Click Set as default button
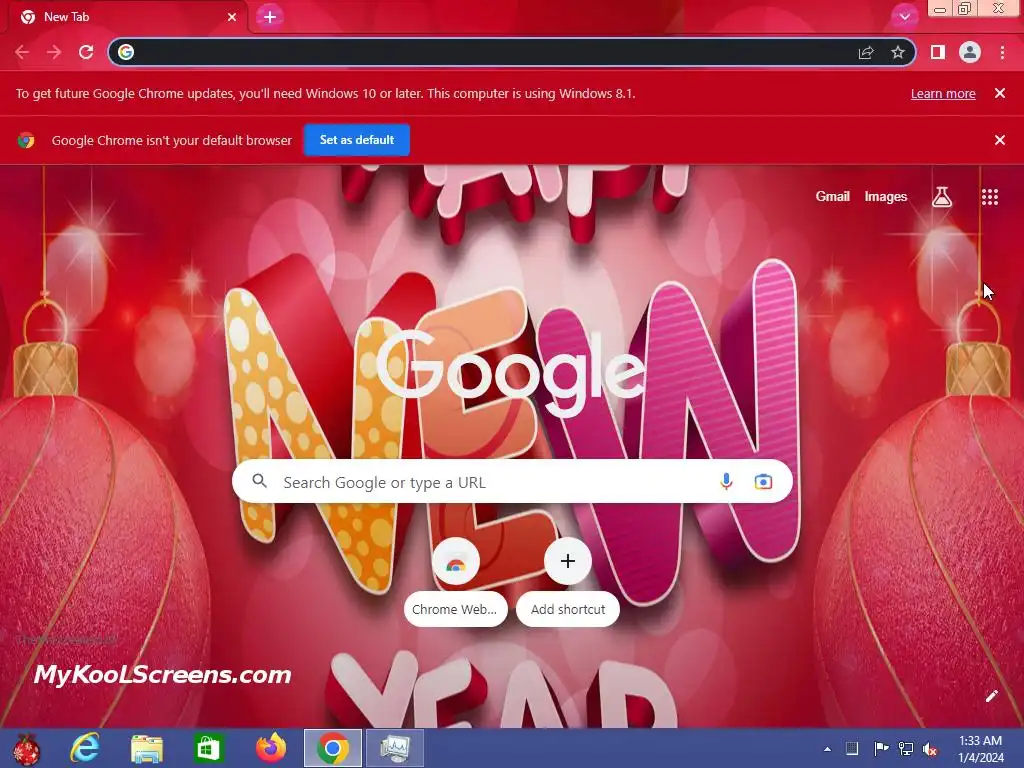 tap(357, 140)
